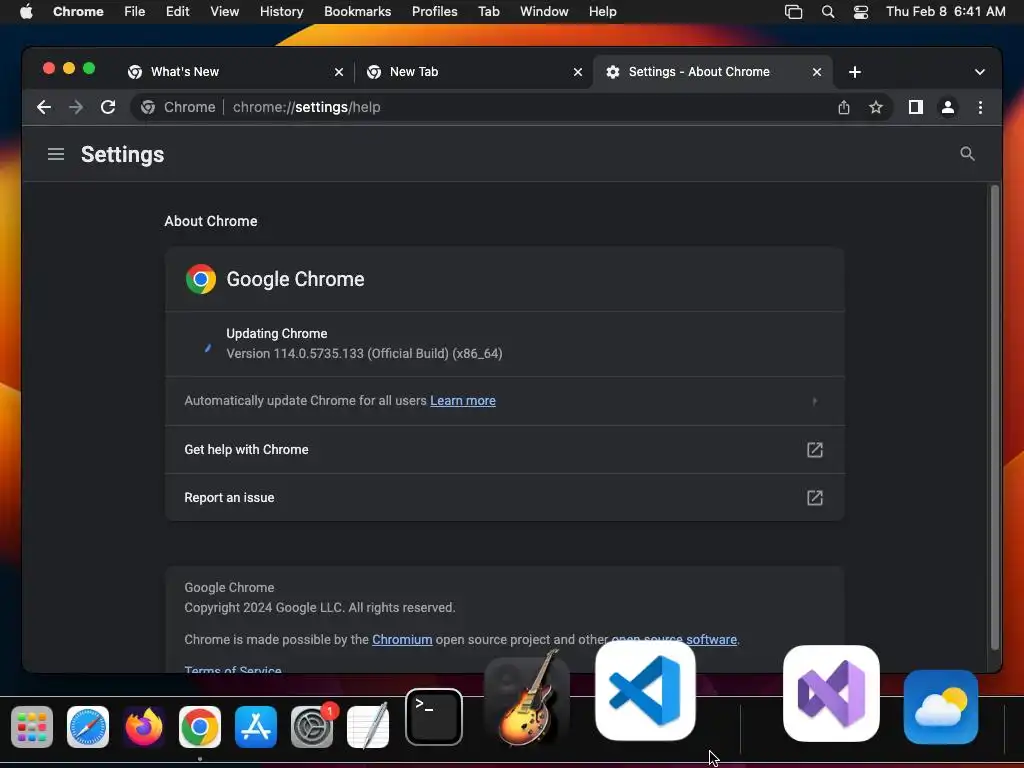The image size is (1024, 768).
Task: Open the open source software link
Action: [674, 640]
